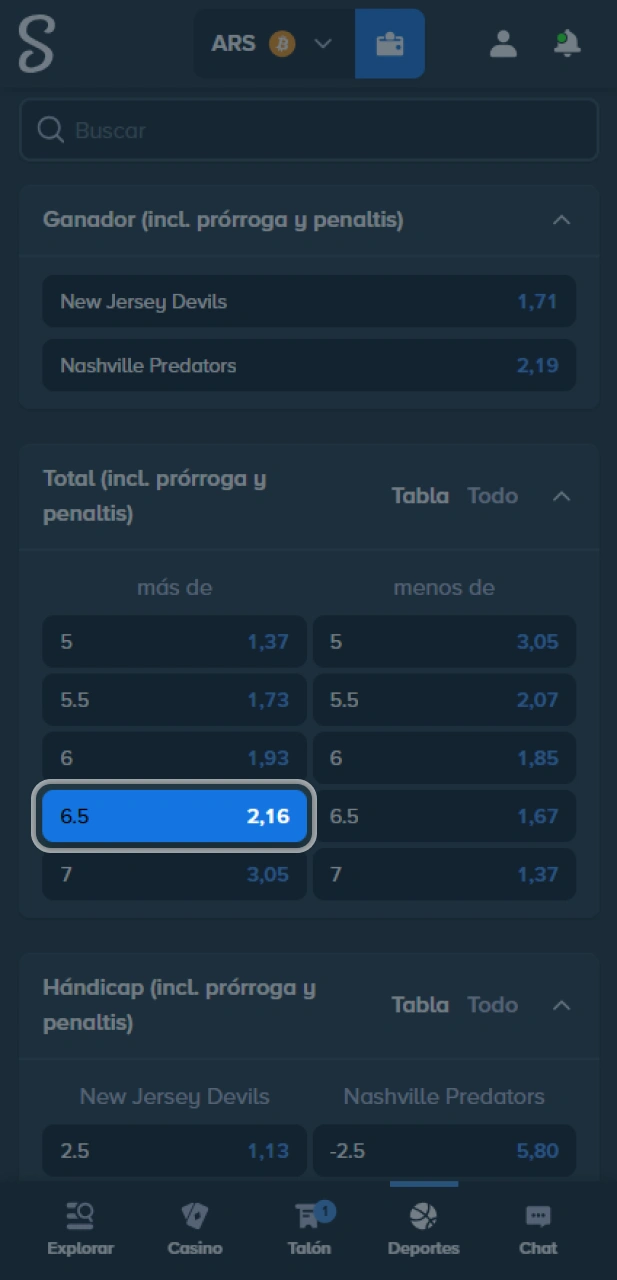Switch to the Tabla view in Total section
Image resolution: width=617 pixels, height=1280 pixels.
(420, 495)
